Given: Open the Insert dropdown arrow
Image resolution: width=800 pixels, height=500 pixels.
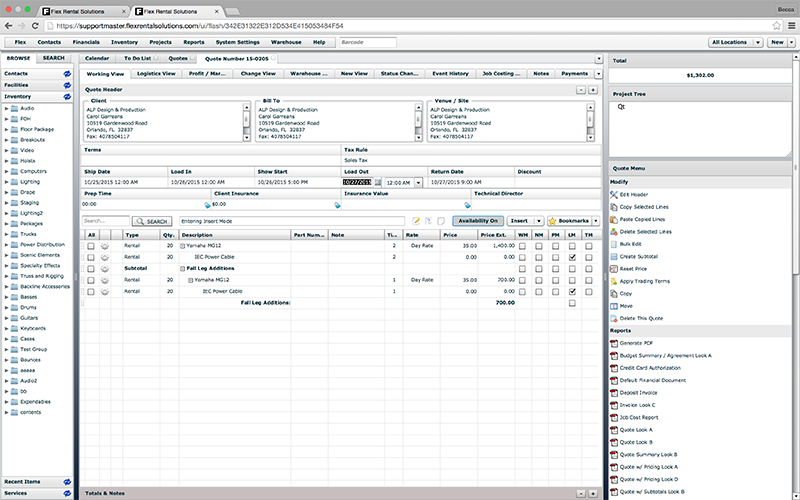Looking at the screenshot, I should click(x=538, y=221).
